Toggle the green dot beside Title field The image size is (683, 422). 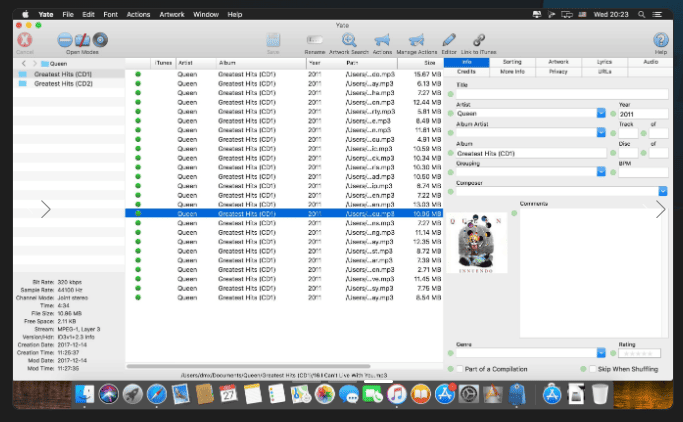[x=450, y=94]
